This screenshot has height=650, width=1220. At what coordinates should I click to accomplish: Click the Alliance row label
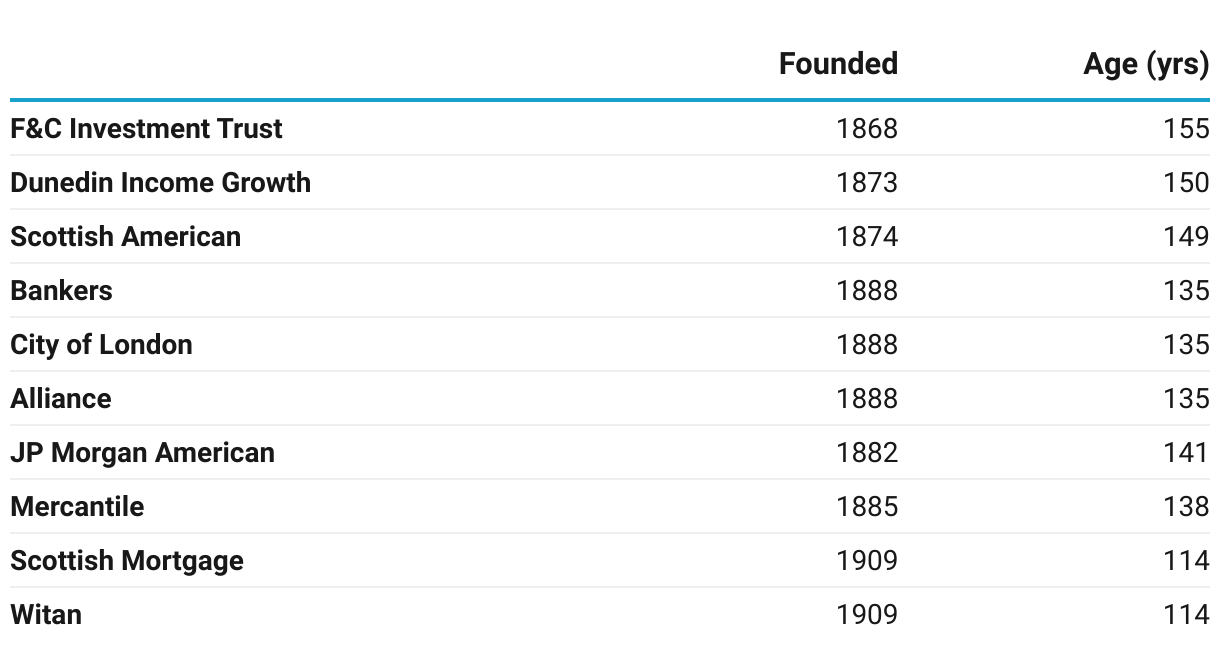point(60,399)
